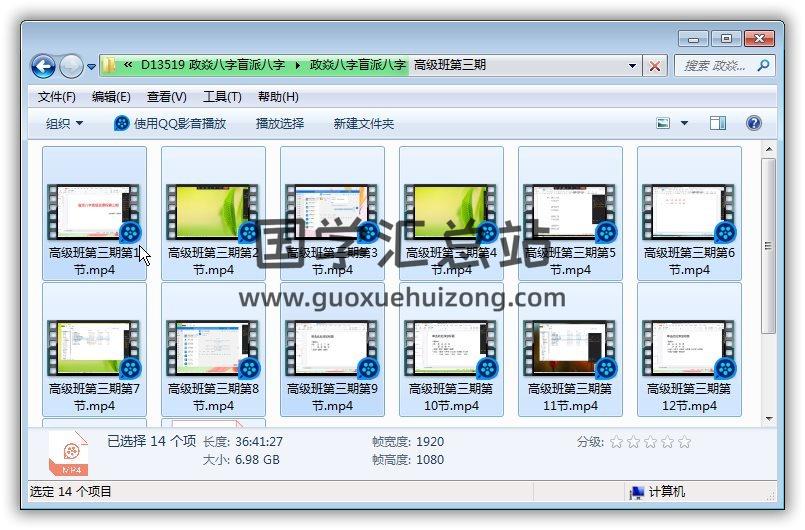The image size is (805, 530).
Task: Open the 组织 dropdown
Action: click(64, 123)
